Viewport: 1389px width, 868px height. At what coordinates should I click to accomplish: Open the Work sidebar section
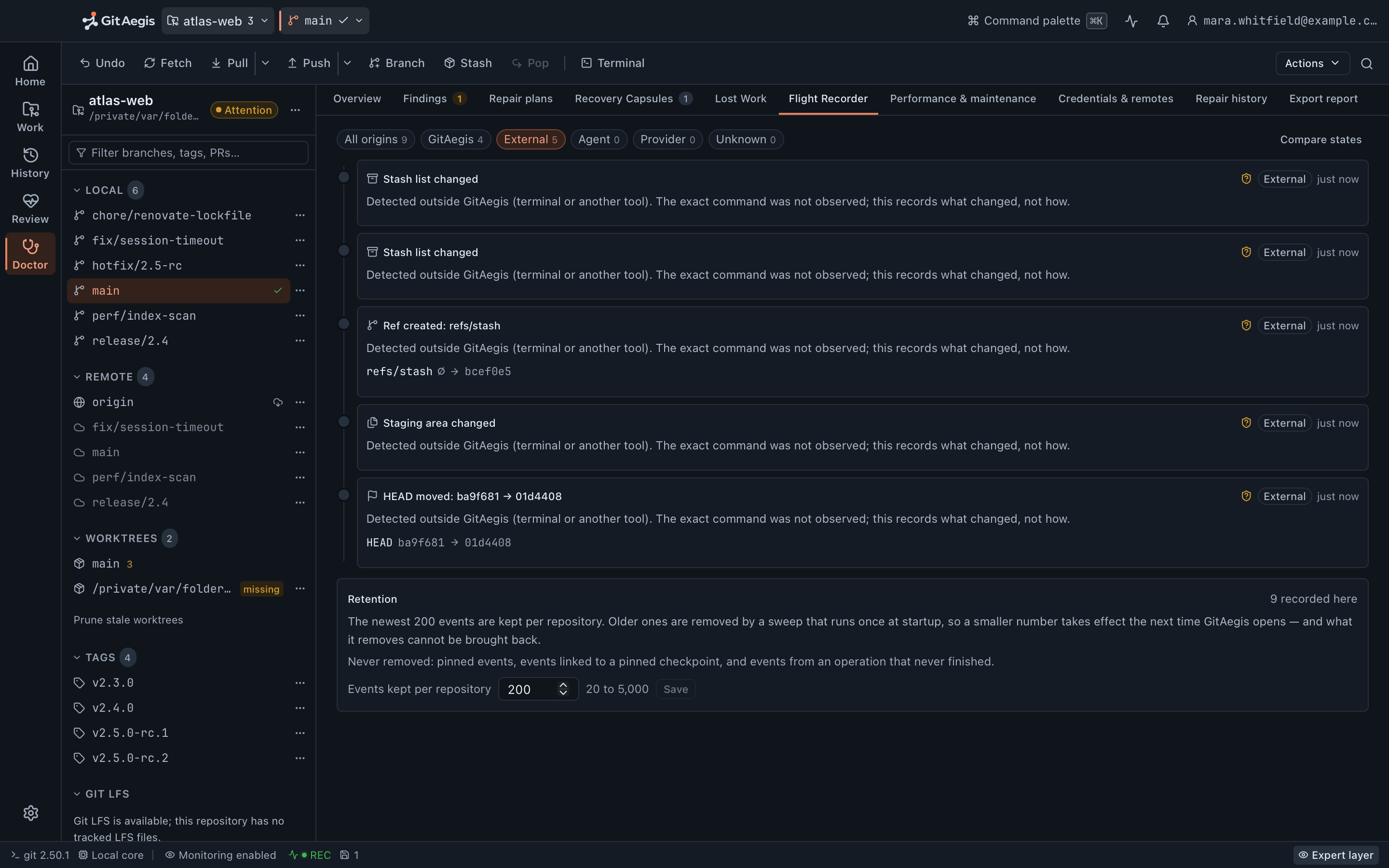tap(30, 117)
